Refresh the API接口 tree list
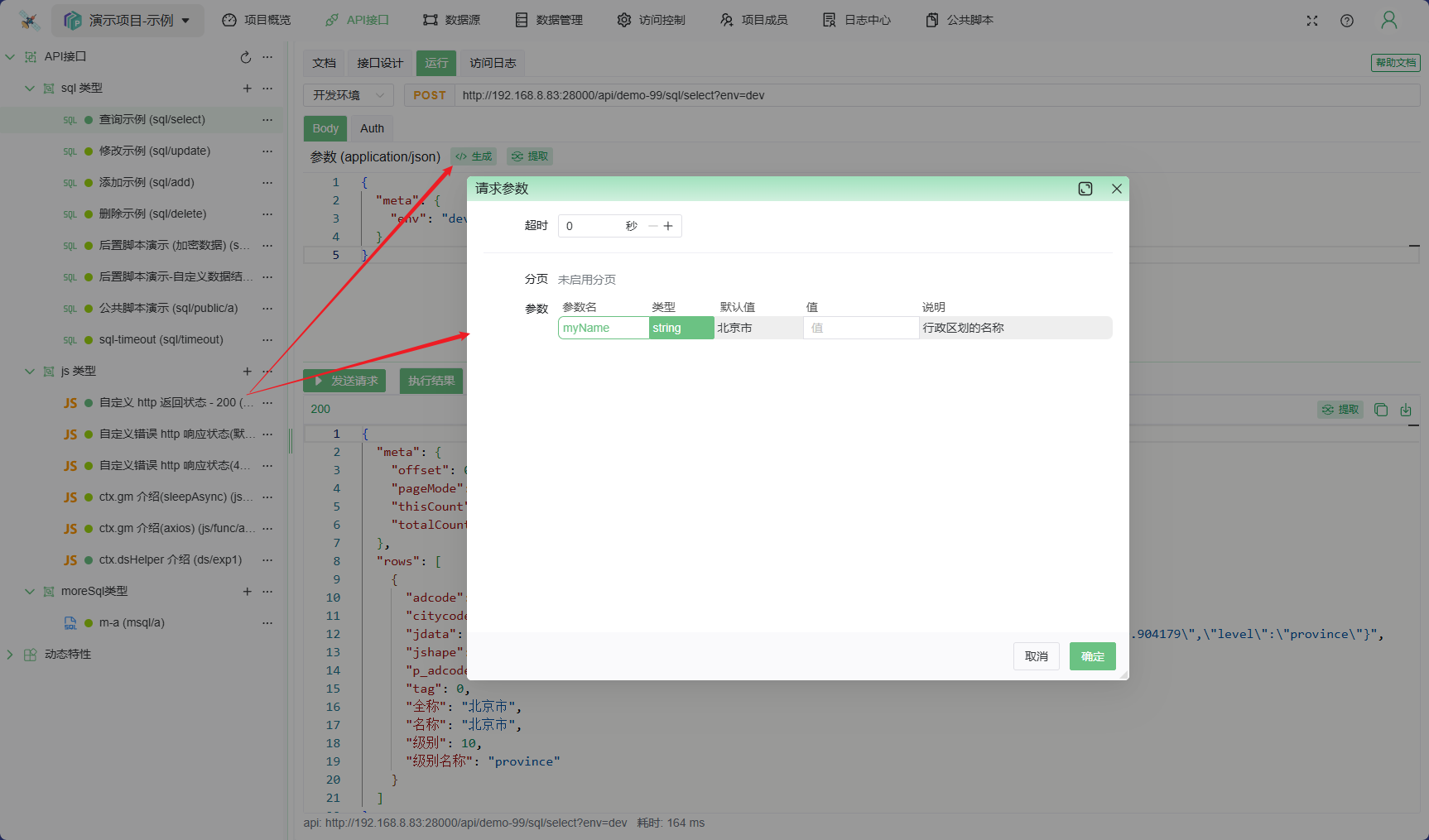Viewport: 1429px width, 840px height. click(x=246, y=57)
